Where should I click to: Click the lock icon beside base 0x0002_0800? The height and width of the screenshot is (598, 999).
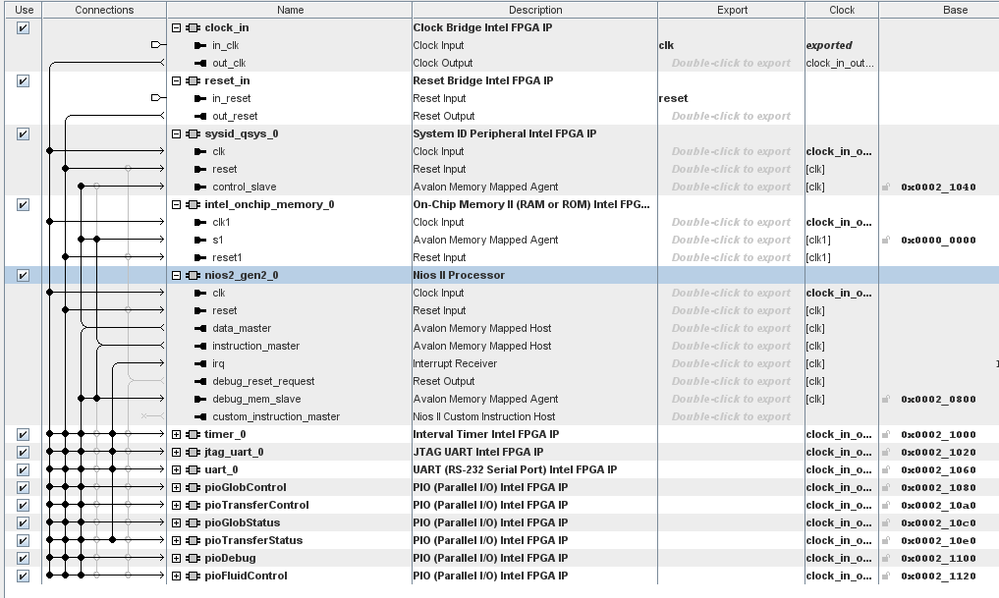click(886, 399)
